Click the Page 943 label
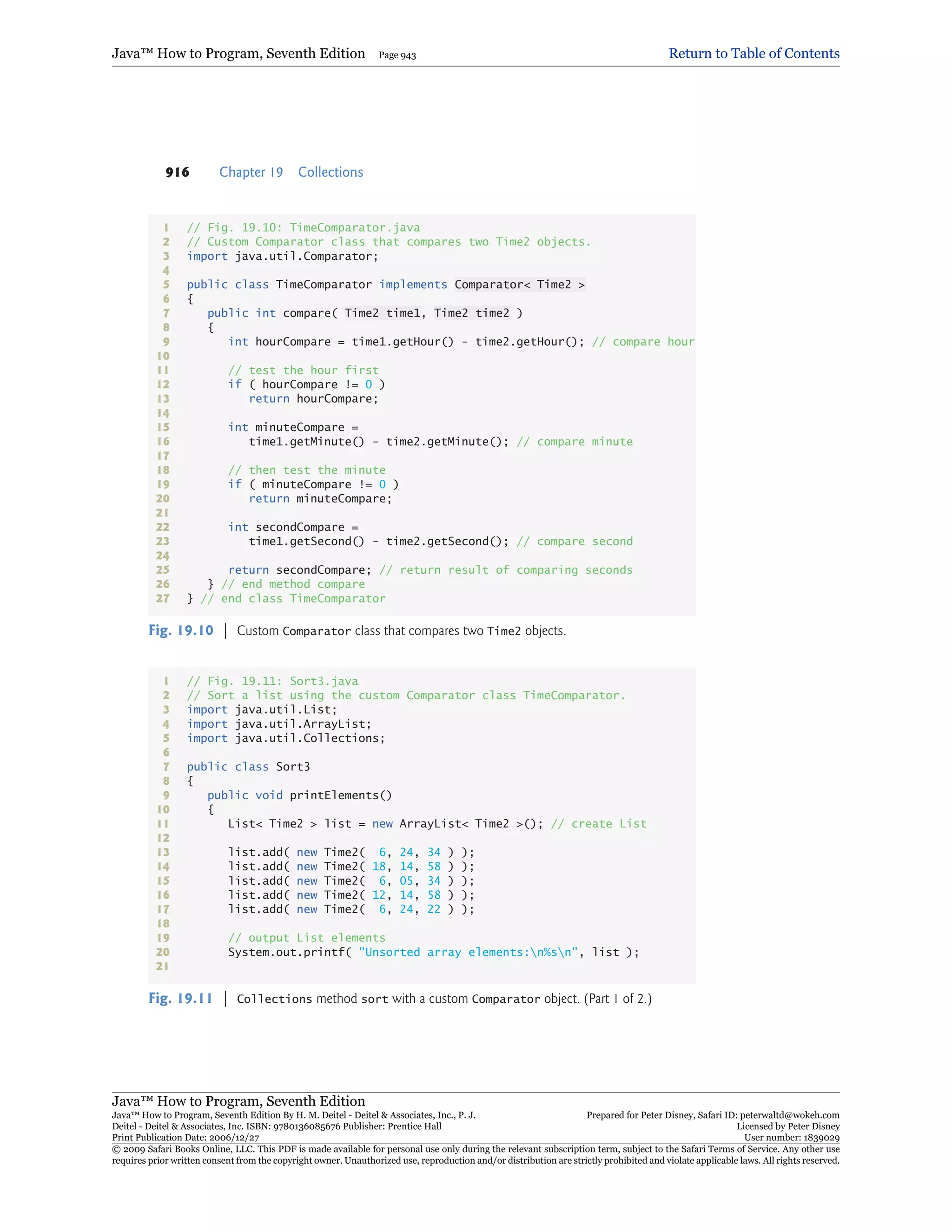The height and width of the screenshot is (1232, 952). pos(397,55)
